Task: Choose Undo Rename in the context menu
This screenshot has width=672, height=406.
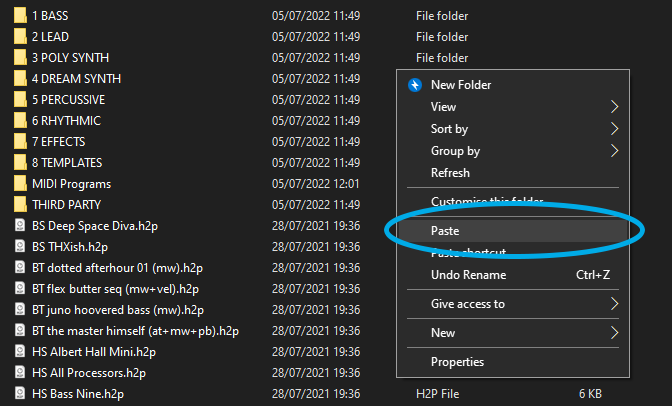Action: (468, 275)
